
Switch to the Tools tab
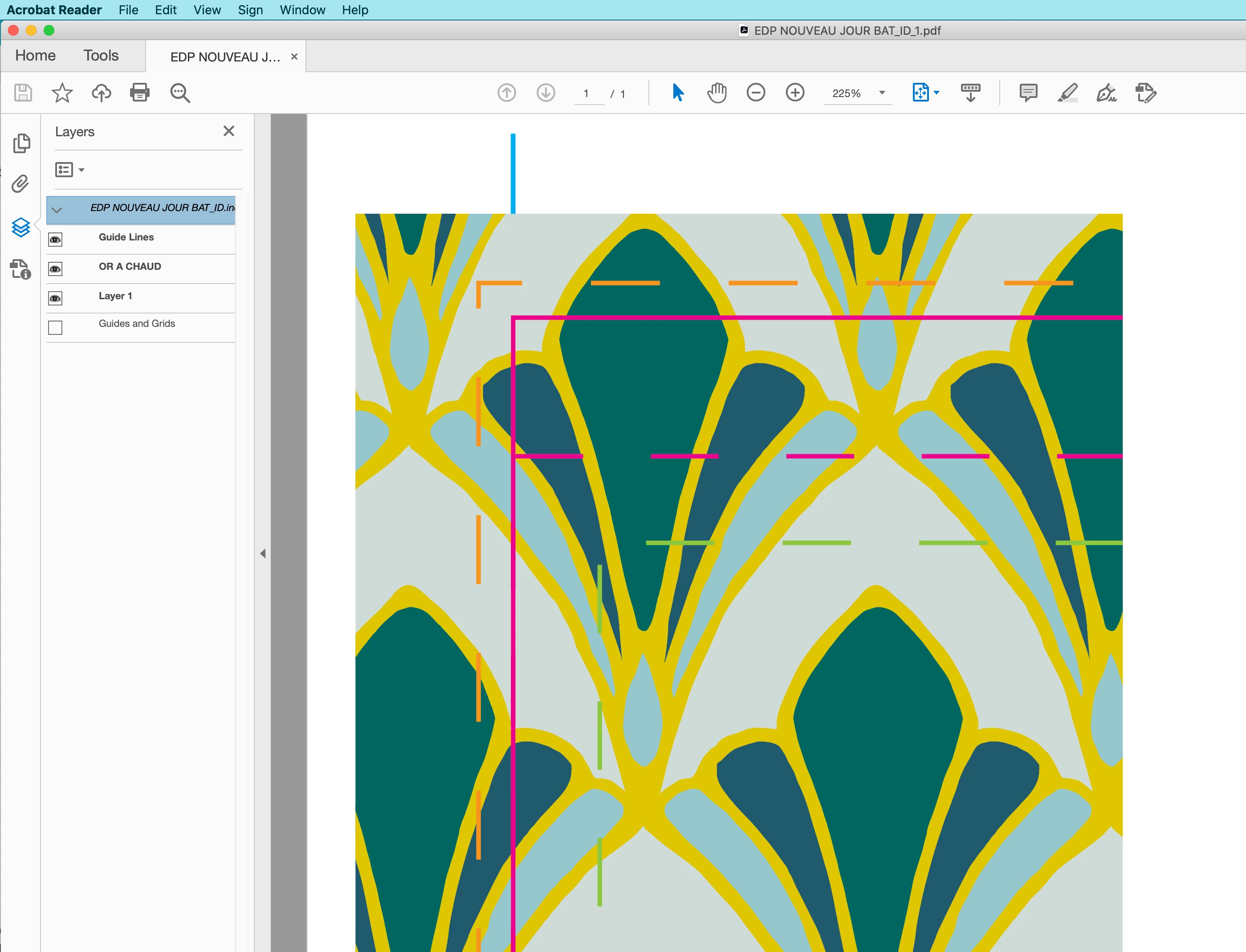(x=101, y=56)
